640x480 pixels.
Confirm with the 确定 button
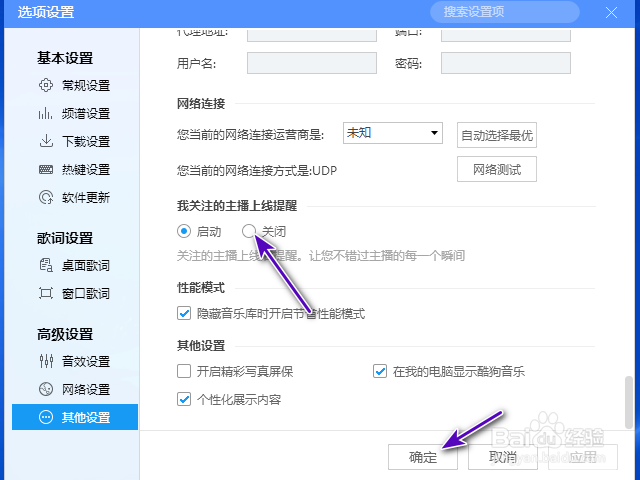(x=423, y=457)
